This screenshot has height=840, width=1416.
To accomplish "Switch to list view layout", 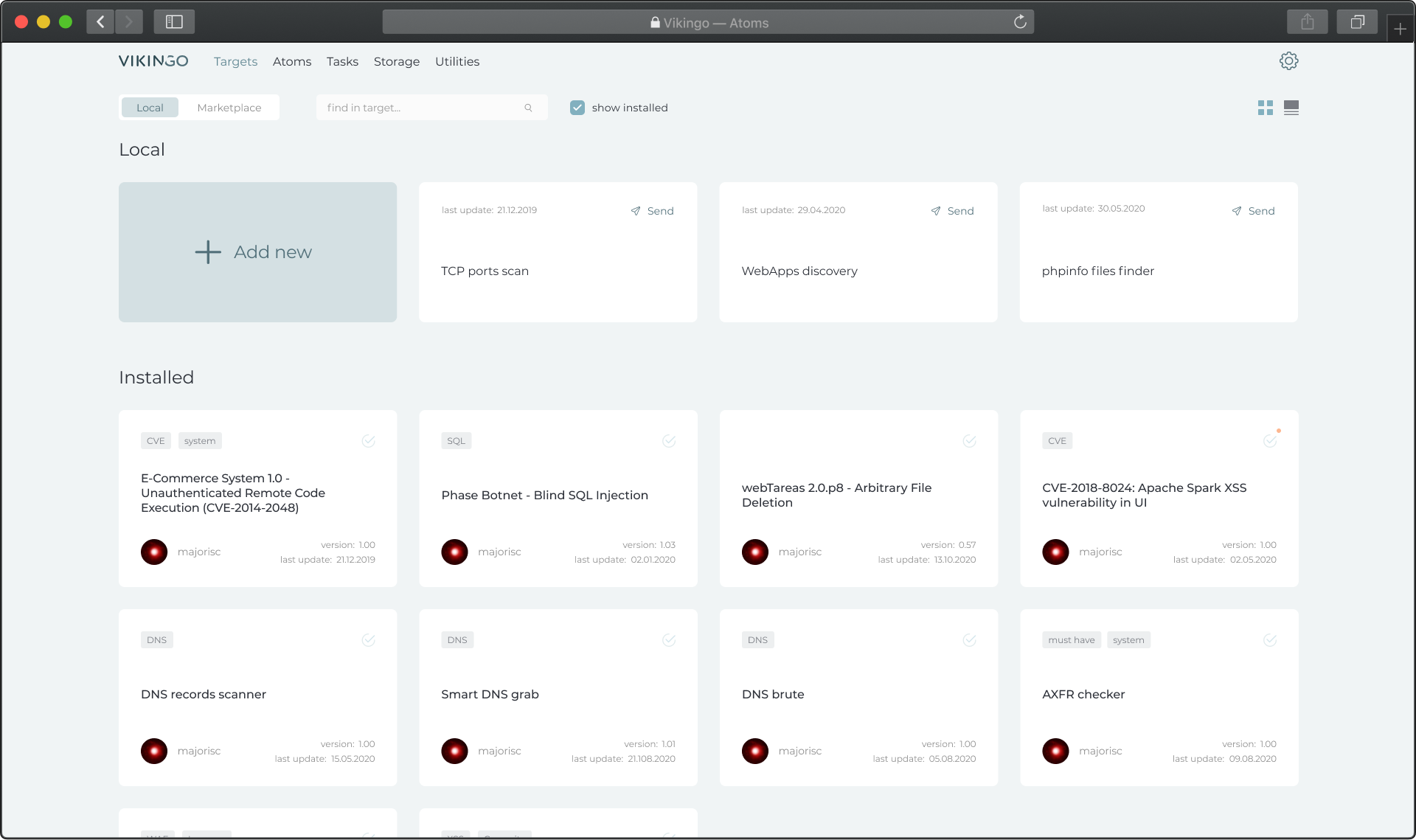I will pyautogui.click(x=1291, y=108).
